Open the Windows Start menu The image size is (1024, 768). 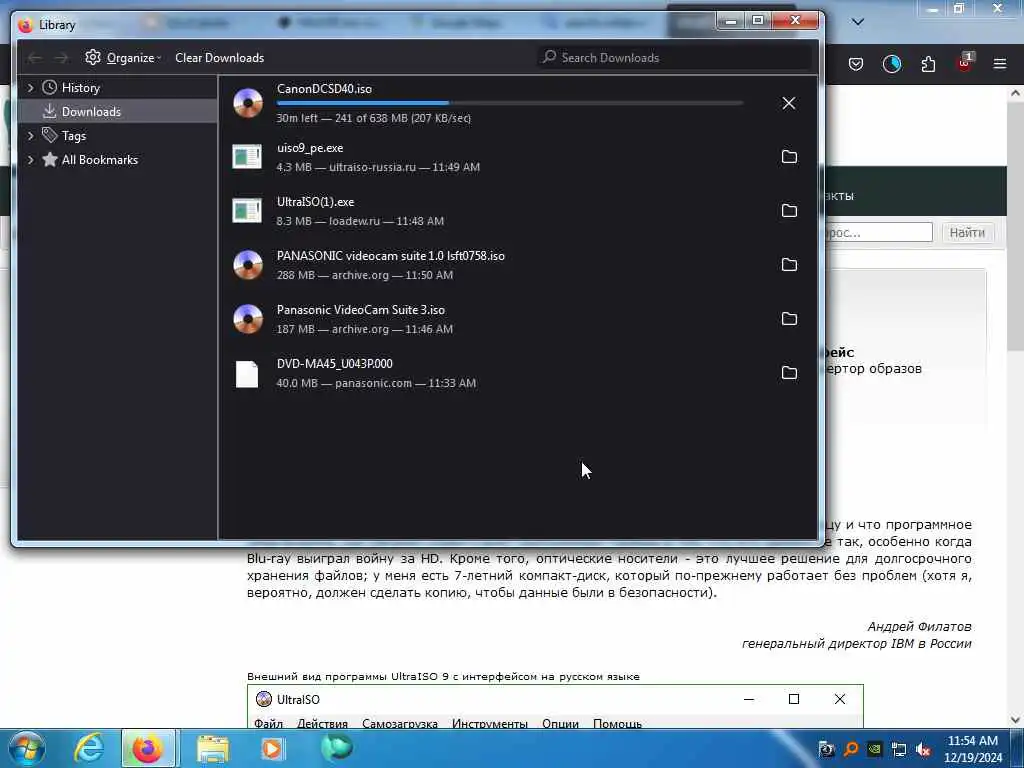pyautogui.click(x=27, y=748)
